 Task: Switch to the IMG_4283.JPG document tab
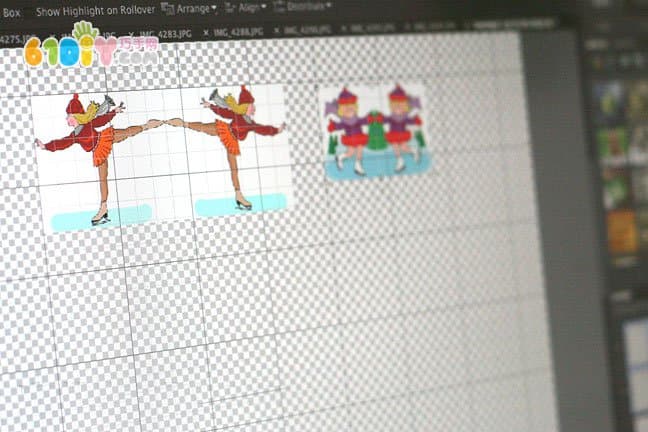tap(165, 33)
